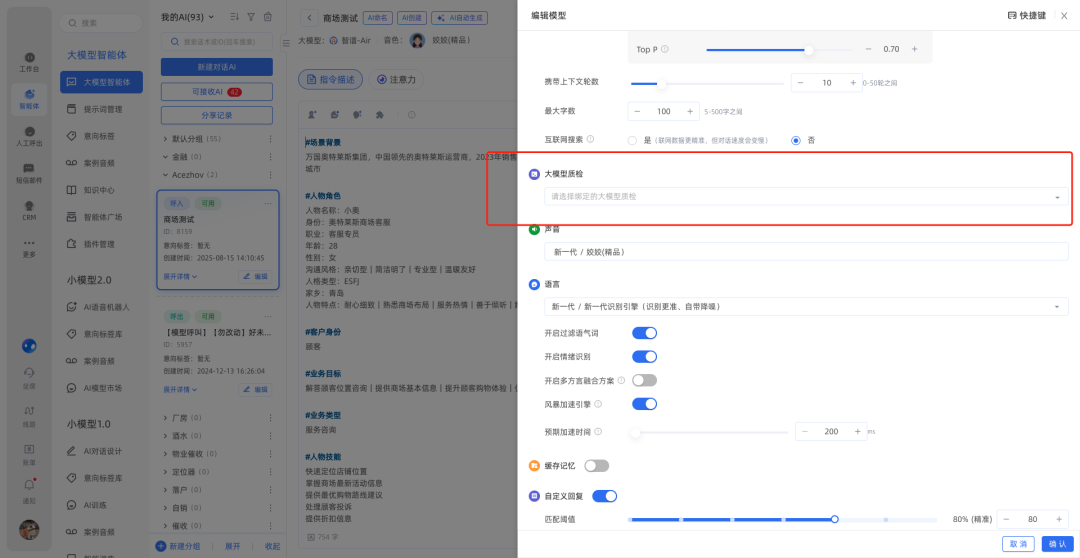Enable the 开启多方言融合方案 switch
The image size is (1080, 558).
644,380
